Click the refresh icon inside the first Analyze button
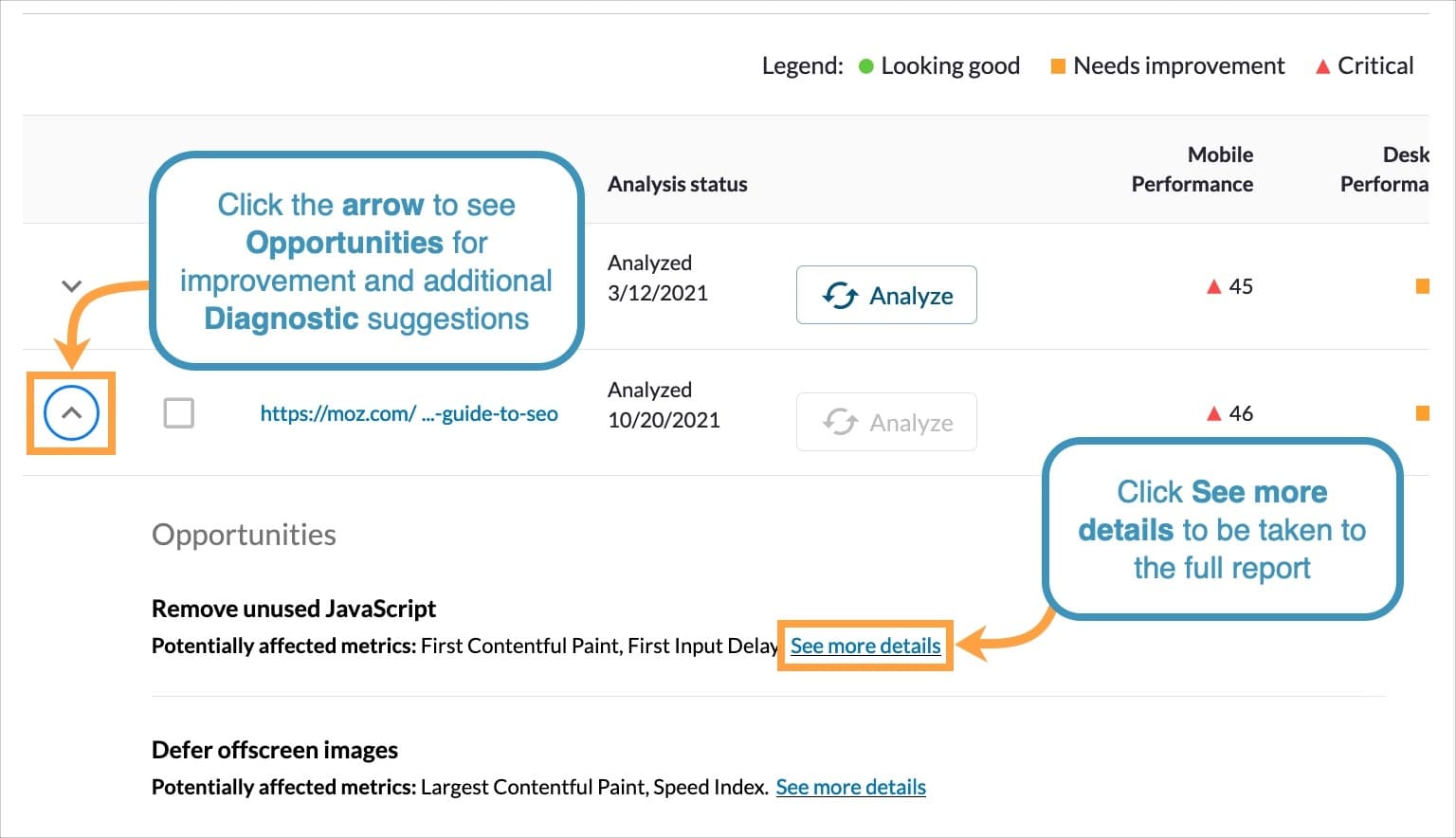 (842, 295)
